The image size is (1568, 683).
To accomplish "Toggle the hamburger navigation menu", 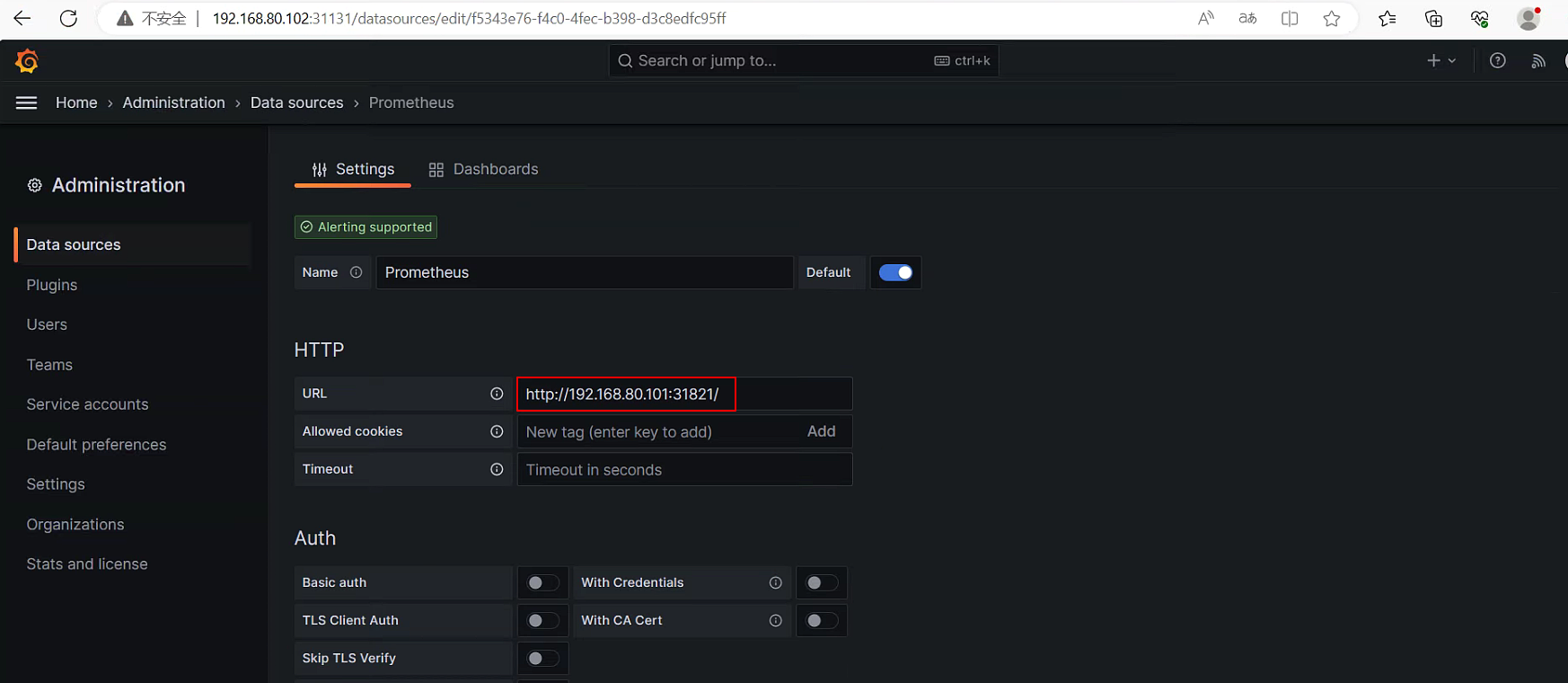I will click(27, 102).
